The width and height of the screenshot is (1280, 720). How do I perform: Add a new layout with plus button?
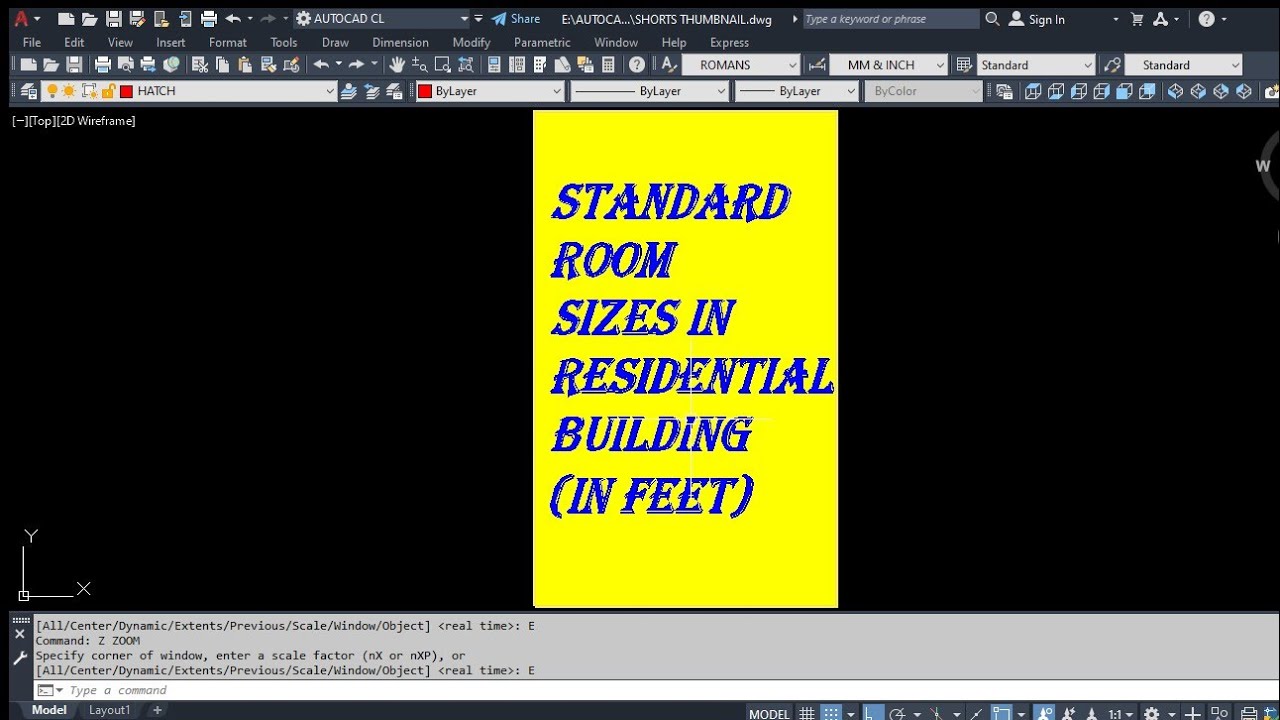157,710
